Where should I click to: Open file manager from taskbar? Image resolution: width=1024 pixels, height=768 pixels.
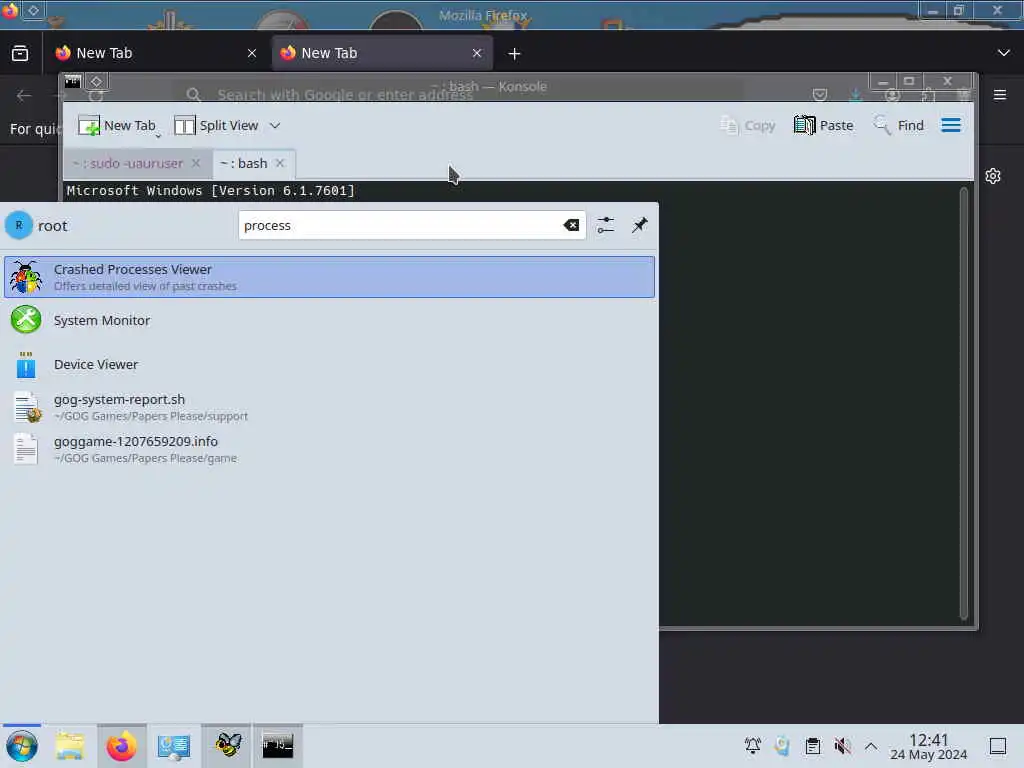point(70,746)
